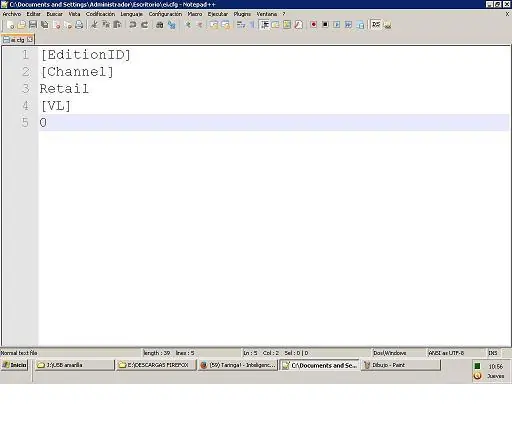This screenshot has width=512, height=437.
Task: Click the [VL] text line
Action: [x=56, y=106]
